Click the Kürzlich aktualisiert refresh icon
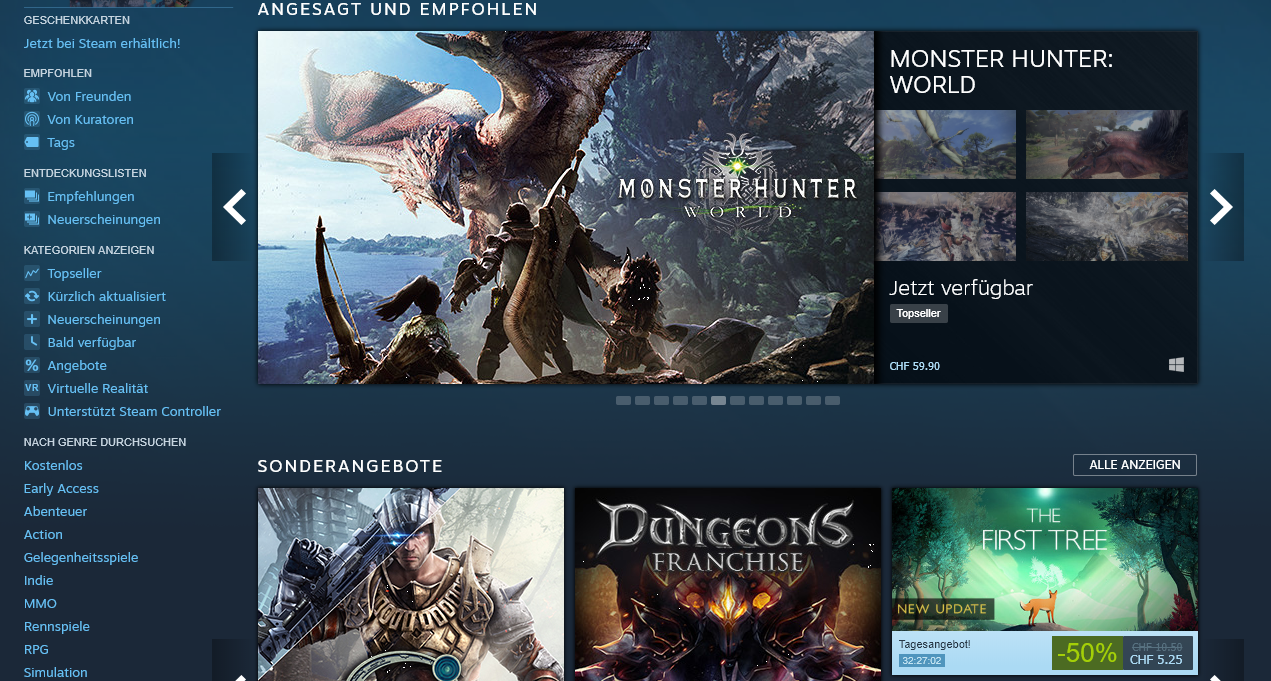 point(32,297)
